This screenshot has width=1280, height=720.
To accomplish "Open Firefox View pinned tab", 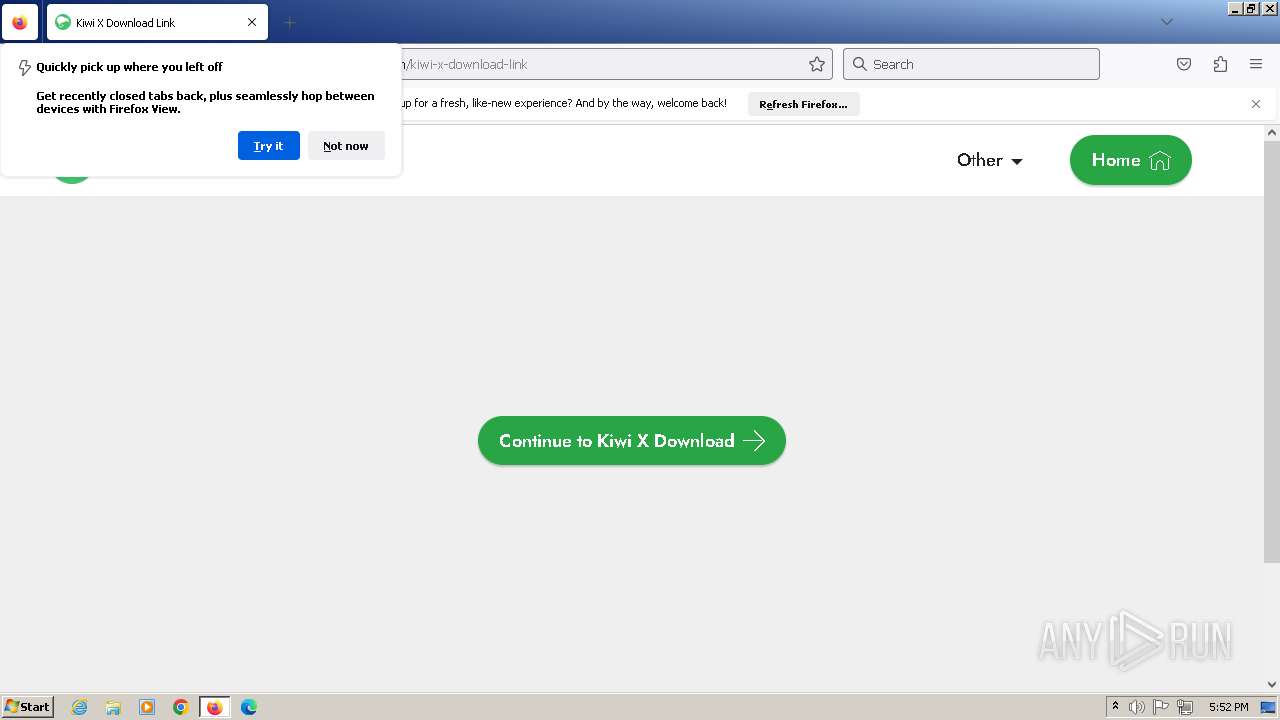I will [x=20, y=22].
